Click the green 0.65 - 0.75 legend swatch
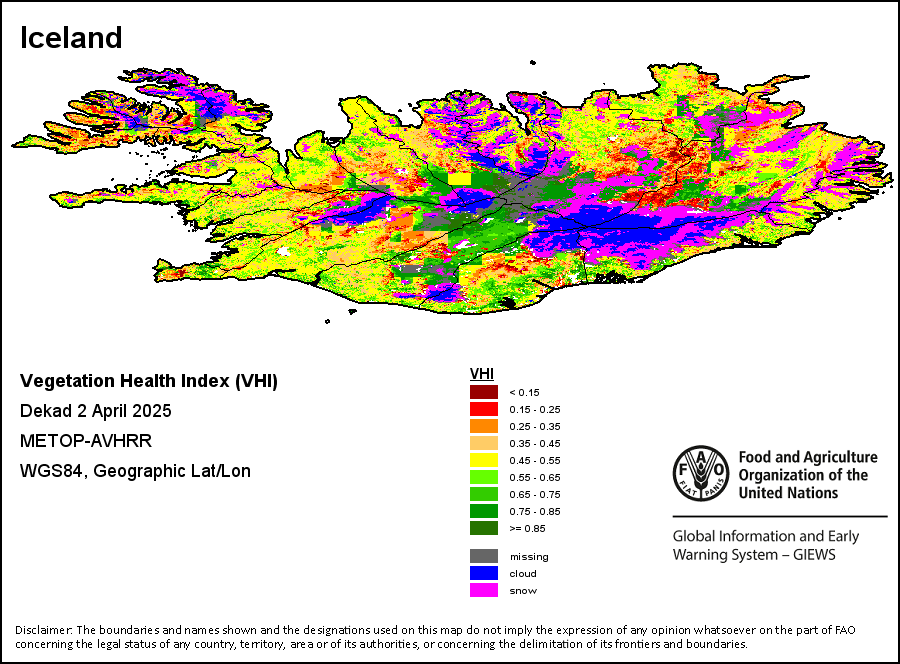Viewport: 900px width, 664px height. pyautogui.click(x=484, y=494)
